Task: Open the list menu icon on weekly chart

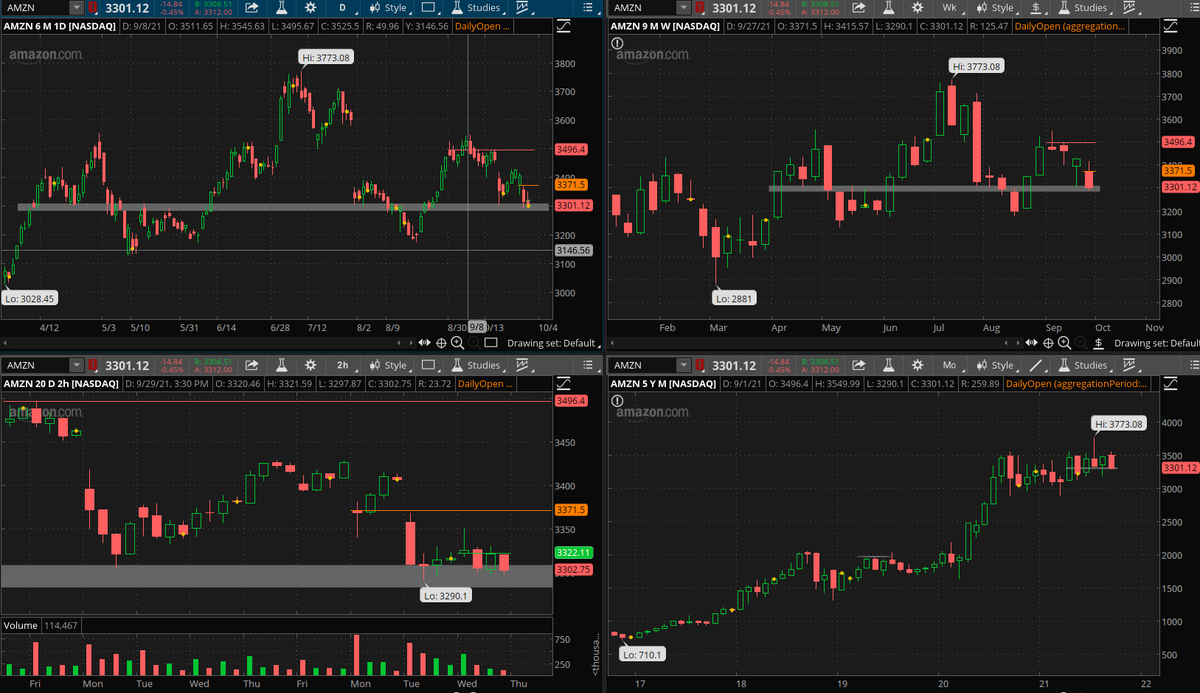Action: pos(1195,8)
